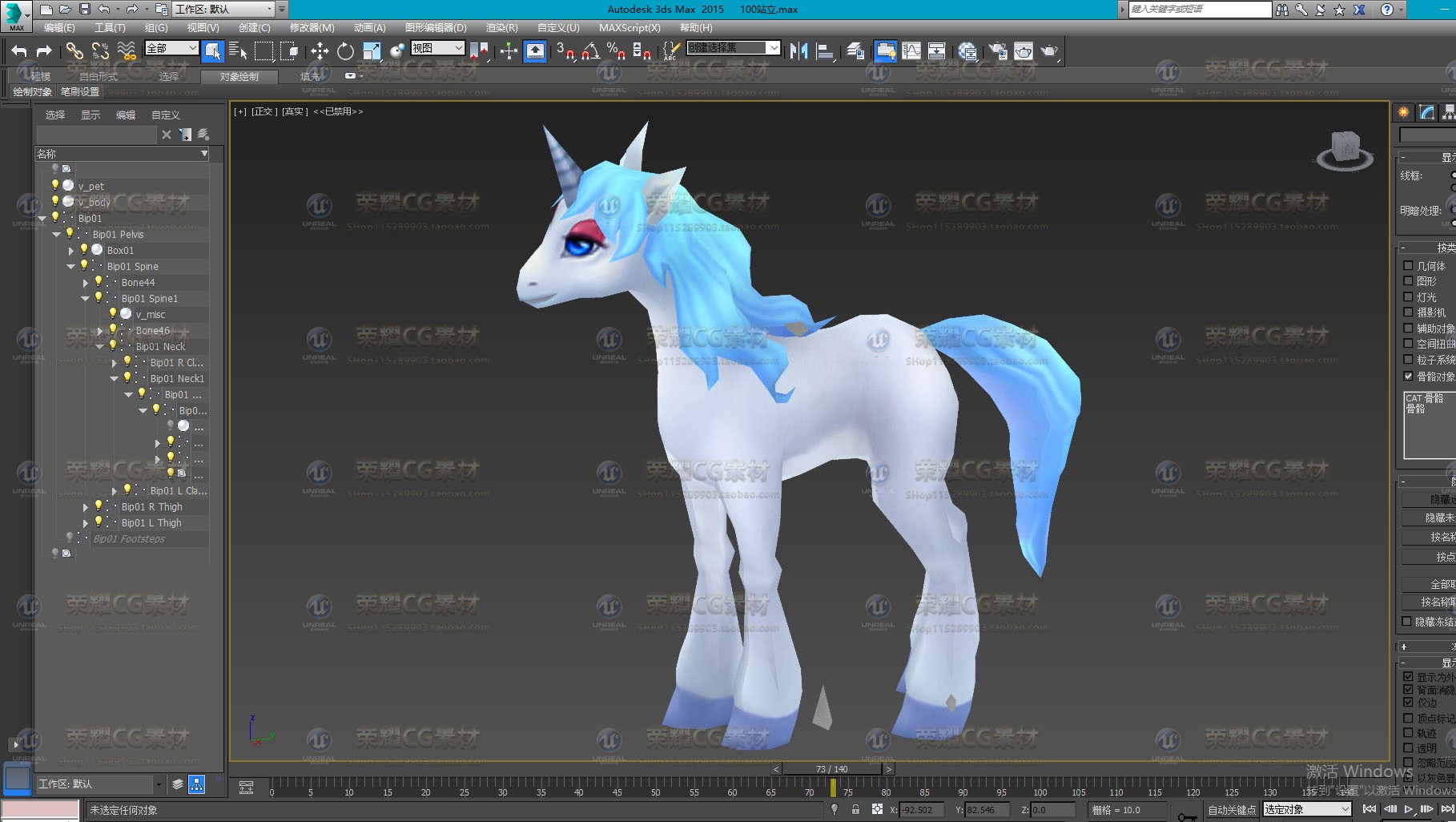Viewport: 1456px width, 822px height.
Task: Open the Render Setup teapot icon
Action: [998, 51]
